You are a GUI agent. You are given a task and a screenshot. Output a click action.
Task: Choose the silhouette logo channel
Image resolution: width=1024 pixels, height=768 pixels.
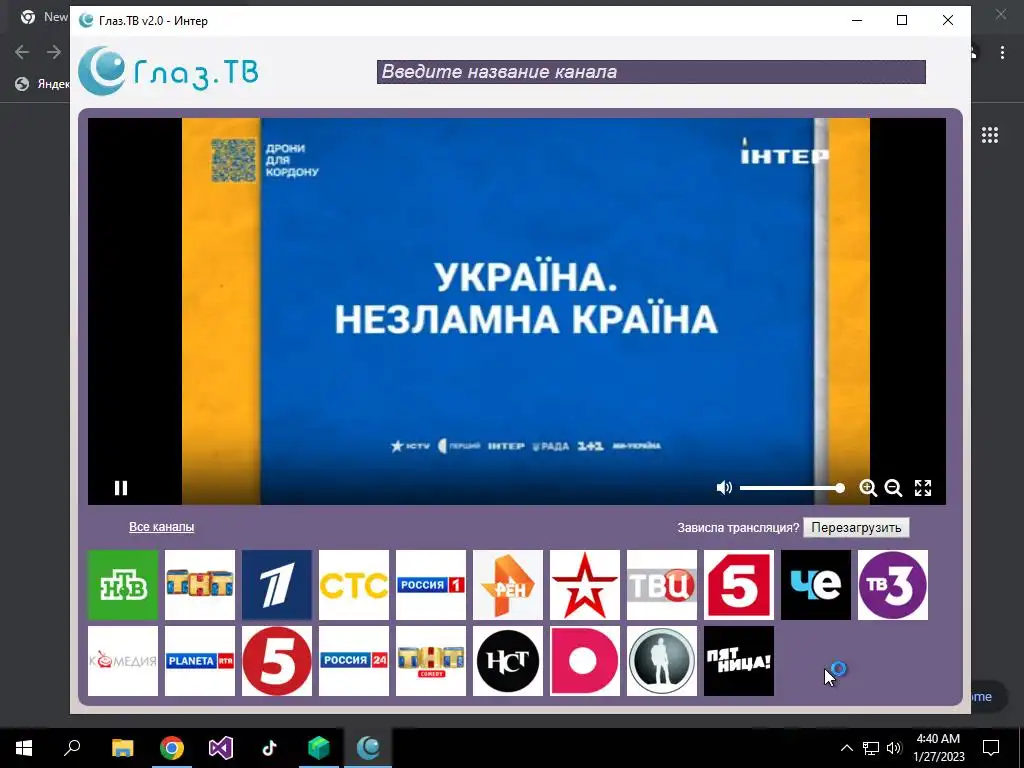click(x=662, y=661)
